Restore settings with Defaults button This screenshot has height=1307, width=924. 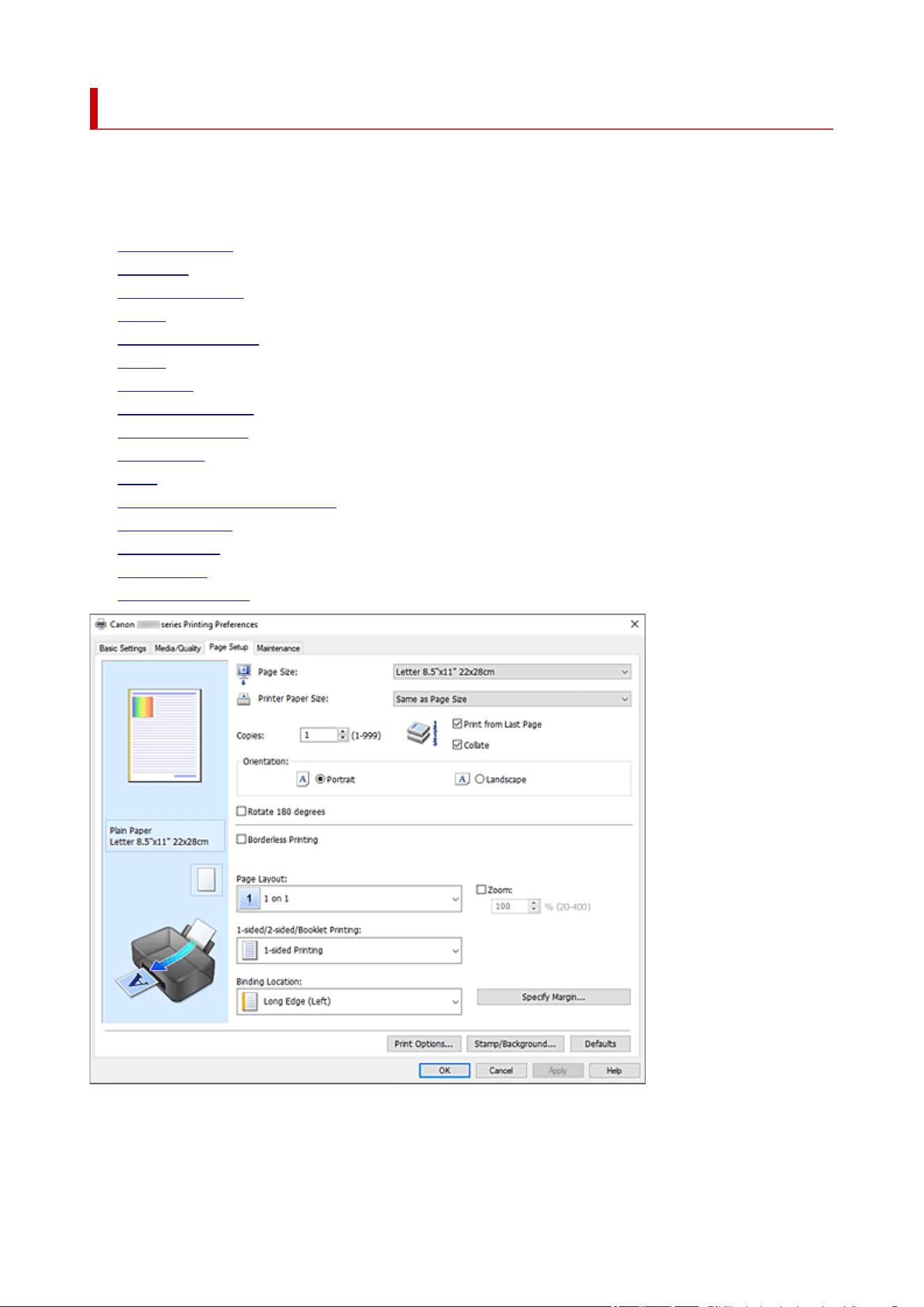click(600, 1044)
